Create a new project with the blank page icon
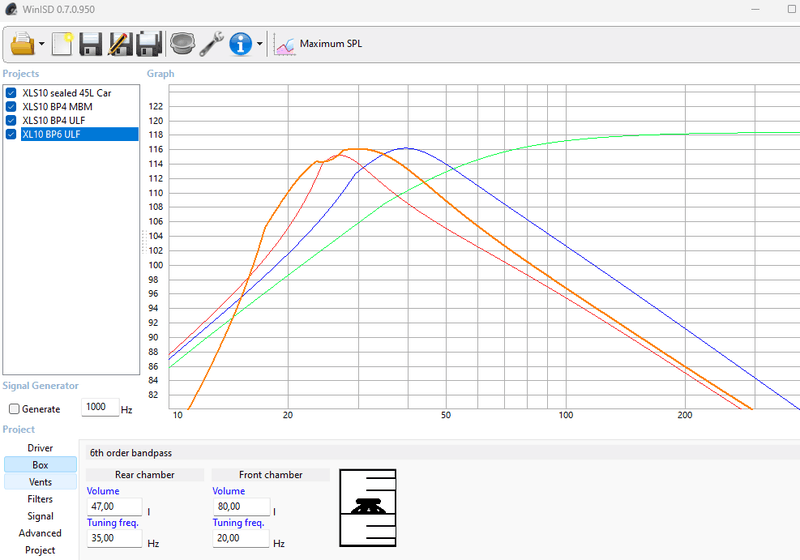Screen dimensions: 800x560 pyautogui.click(x=63, y=44)
